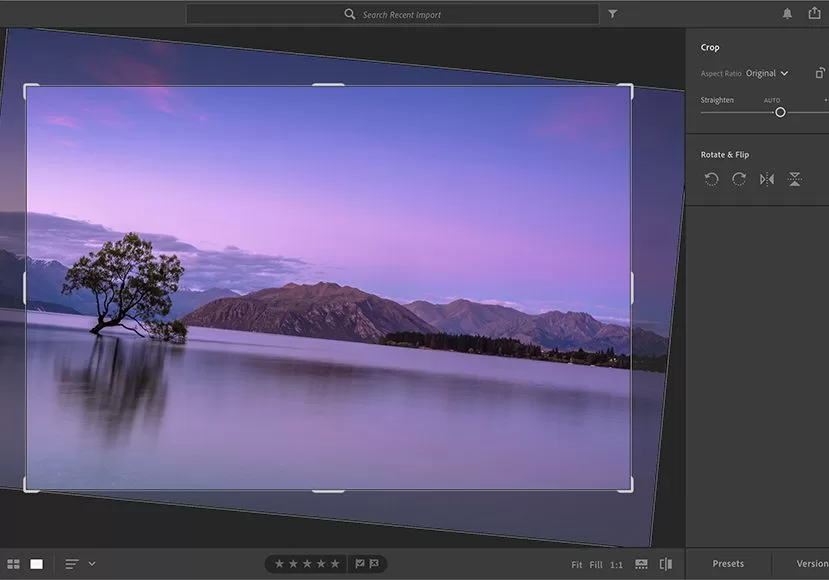The height and width of the screenshot is (580, 829).
Task: Toggle the aspect ratio lock
Action: 820,73
